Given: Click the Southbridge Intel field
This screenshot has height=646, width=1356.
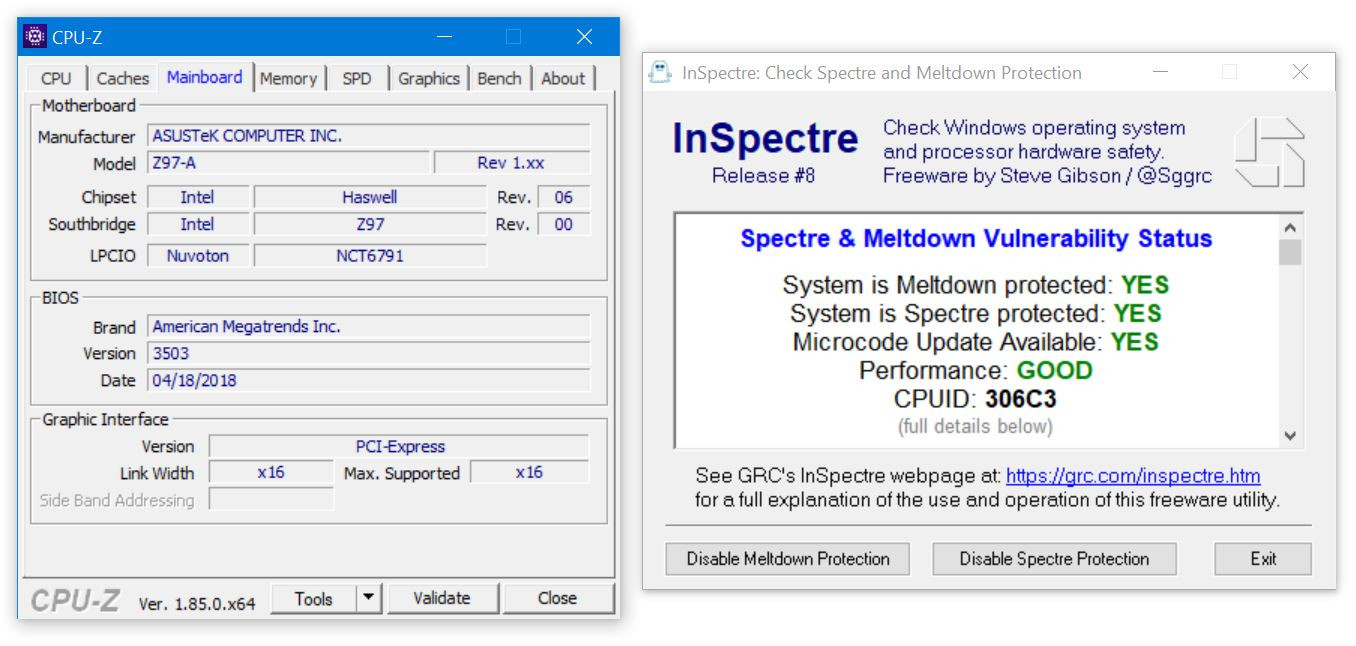Looking at the screenshot, I should point(197,224).
